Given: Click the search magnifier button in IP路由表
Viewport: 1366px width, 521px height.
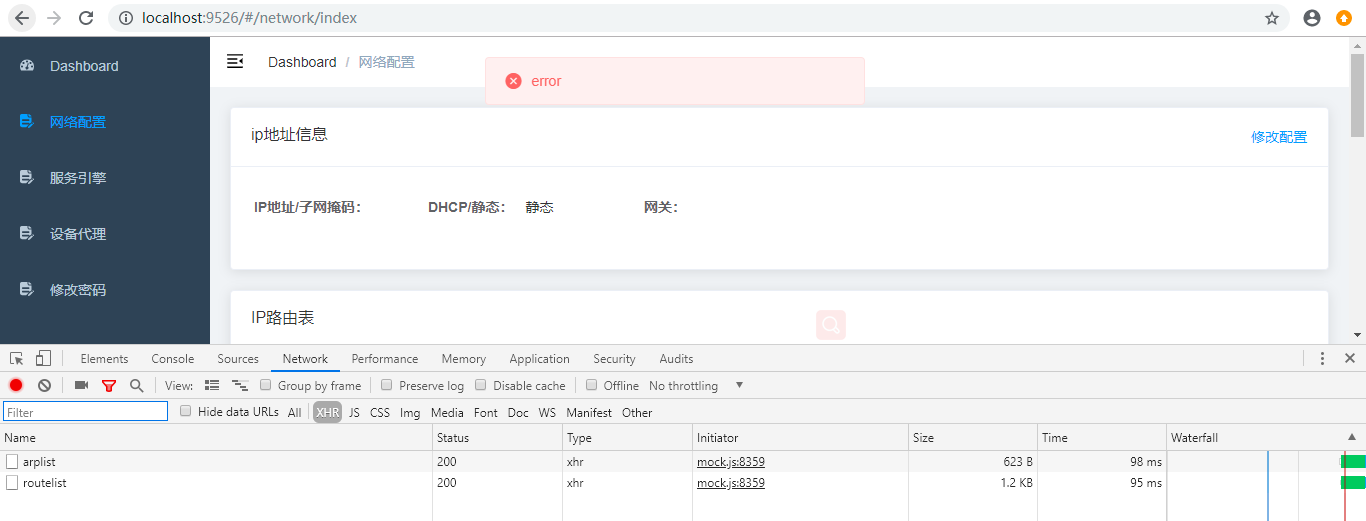Looking at the screenshot, I should [x=830, y=325].
